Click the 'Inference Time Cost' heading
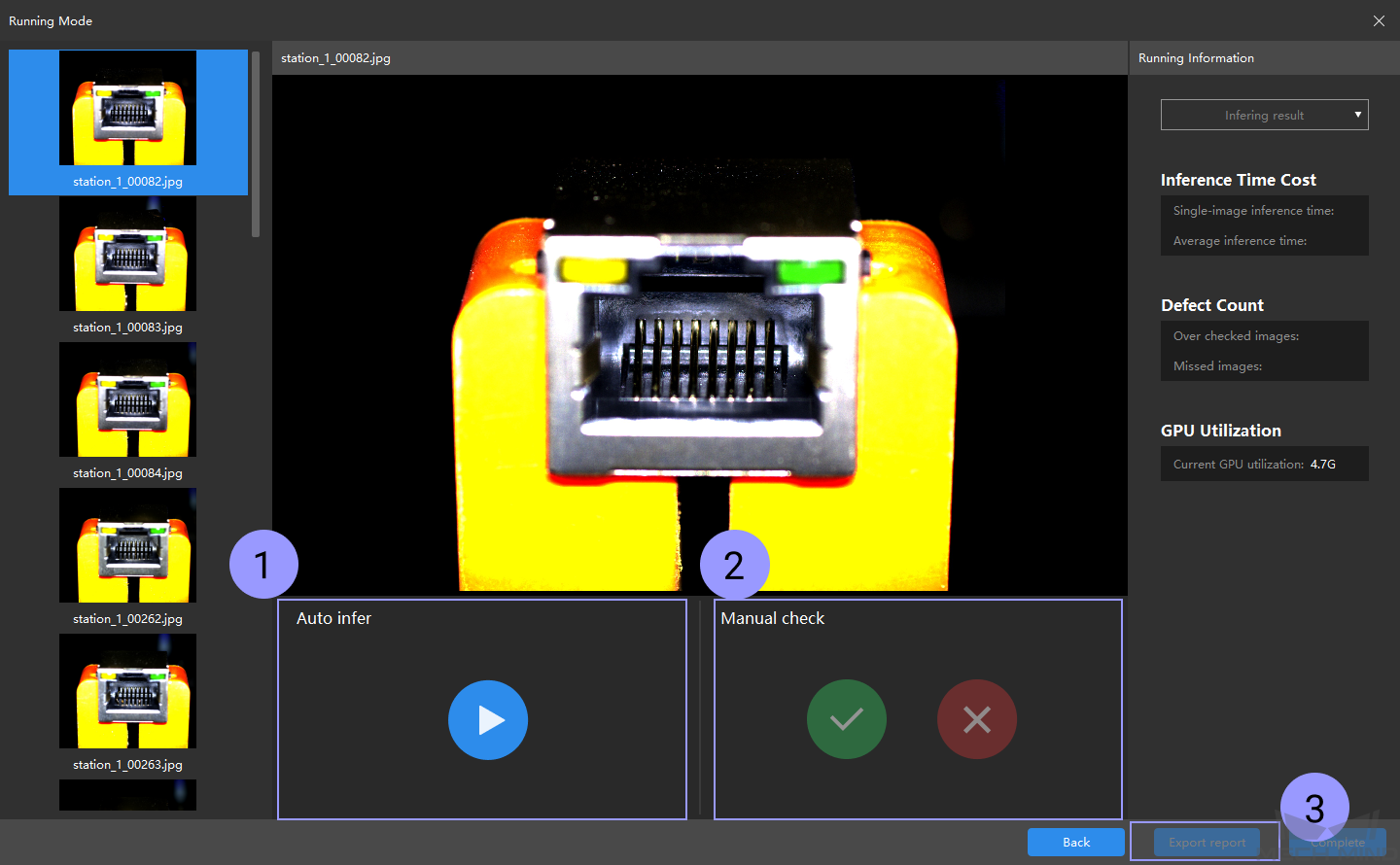 click(1238, 180)
